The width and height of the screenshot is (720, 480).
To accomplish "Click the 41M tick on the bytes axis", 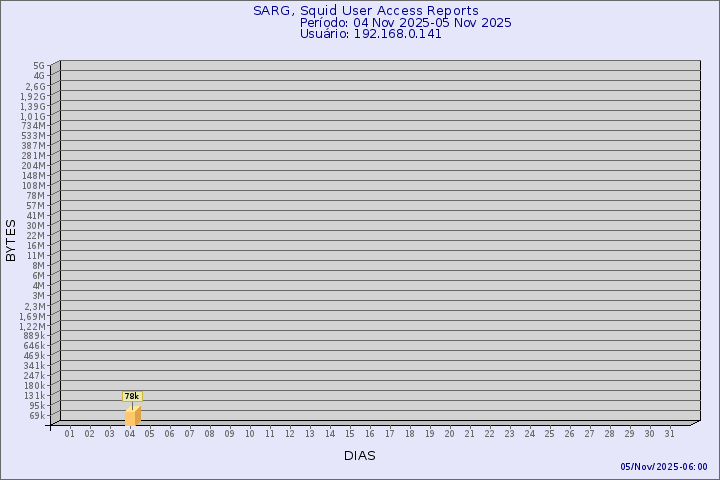I will pyautogui.click(x=36, y=216).
